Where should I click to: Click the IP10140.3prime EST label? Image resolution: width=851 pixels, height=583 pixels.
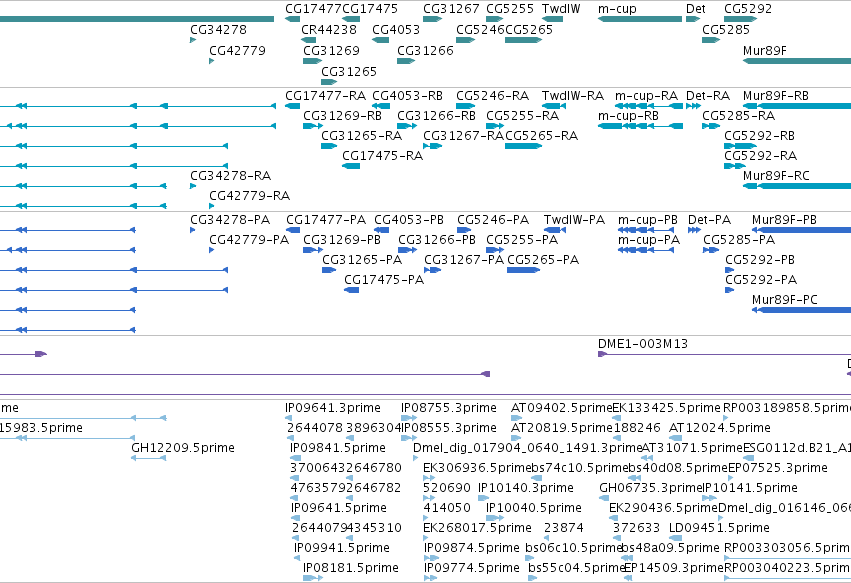click(525, 488)
